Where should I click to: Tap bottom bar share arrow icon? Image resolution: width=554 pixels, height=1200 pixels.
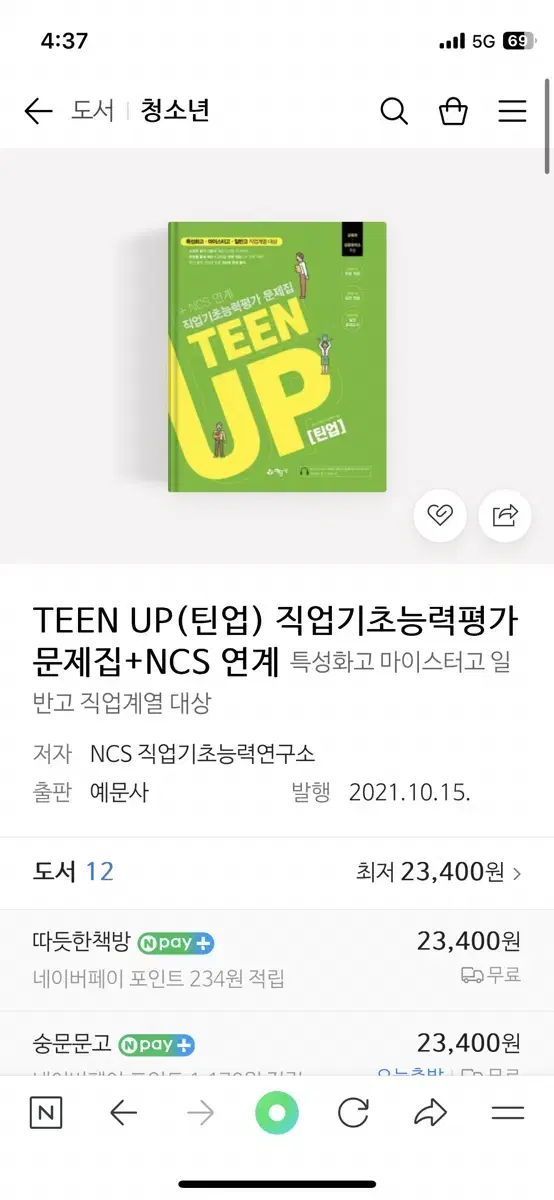[x=430, y=1113]
